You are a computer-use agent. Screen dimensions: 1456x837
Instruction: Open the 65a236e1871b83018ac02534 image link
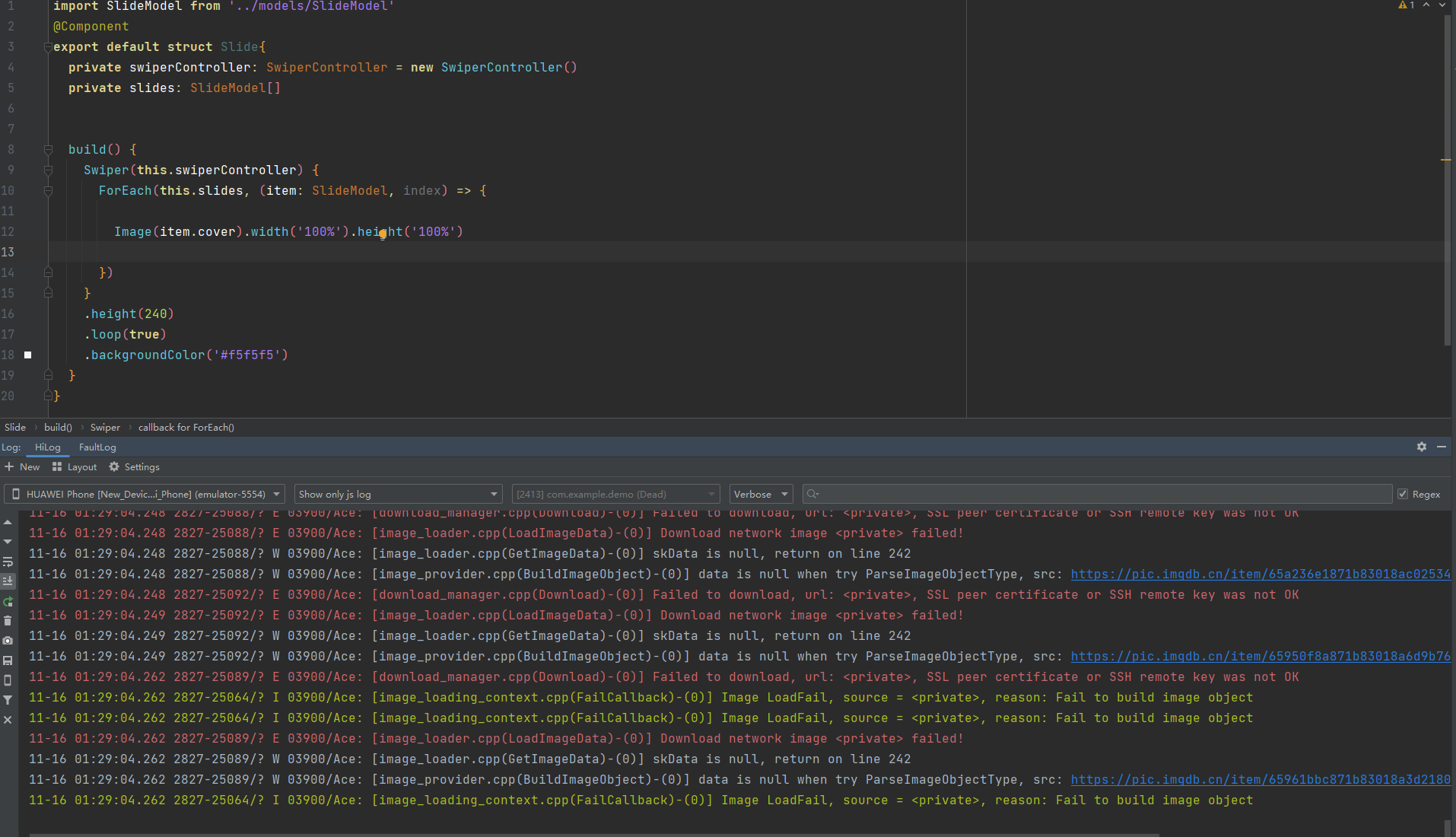click(1260, 574)
